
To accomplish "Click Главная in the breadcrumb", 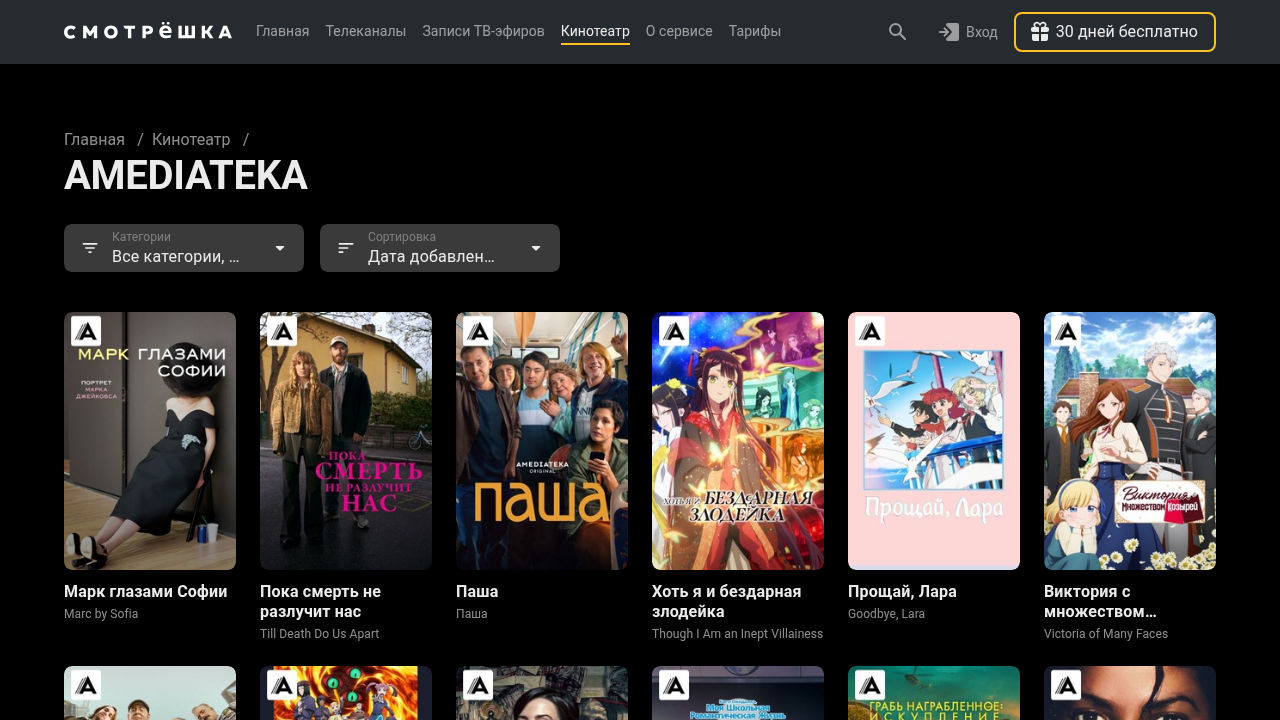I will pyautogui.click(x=94, y=140).
